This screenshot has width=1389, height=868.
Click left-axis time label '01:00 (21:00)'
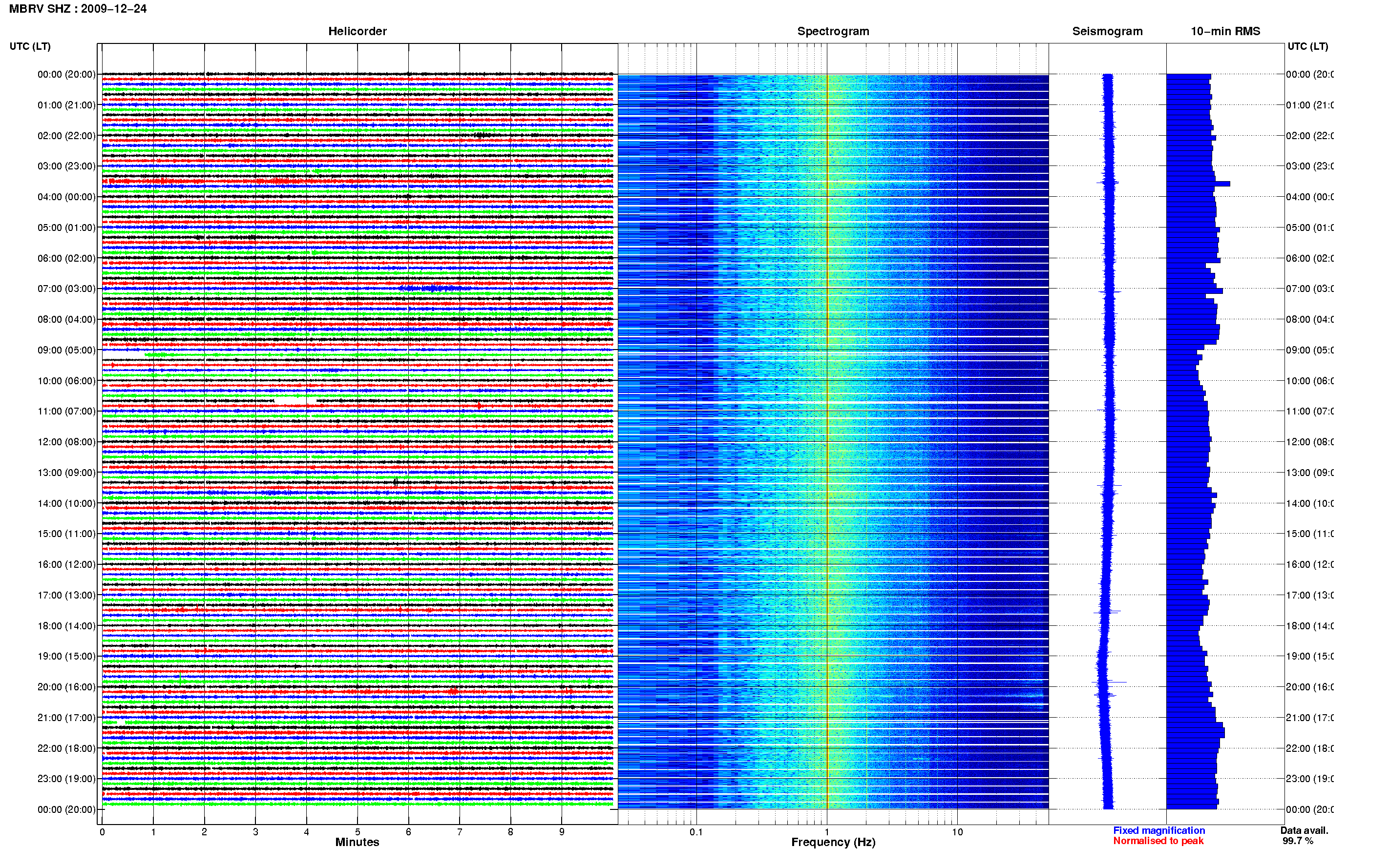click(66, 105)
